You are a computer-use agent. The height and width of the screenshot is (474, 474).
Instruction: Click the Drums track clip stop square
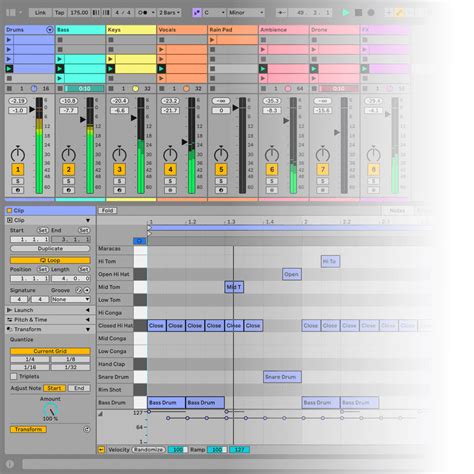tap(9, 88)
